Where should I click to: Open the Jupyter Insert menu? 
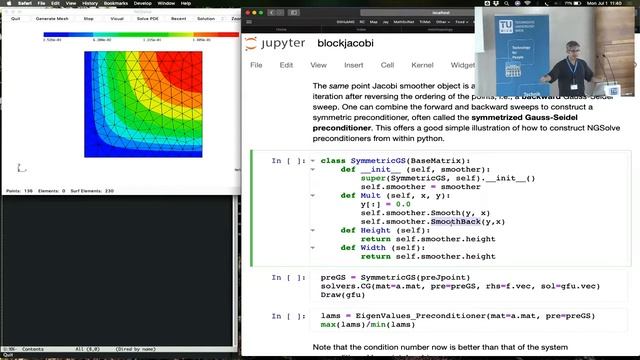353,65
